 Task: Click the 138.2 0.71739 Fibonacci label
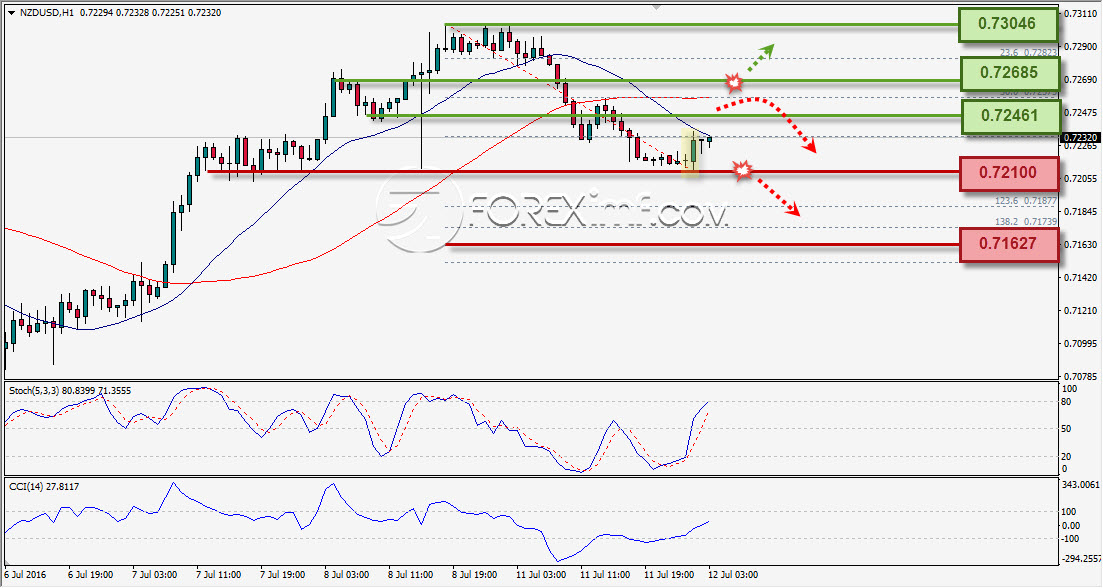[x=1026, y=222]
